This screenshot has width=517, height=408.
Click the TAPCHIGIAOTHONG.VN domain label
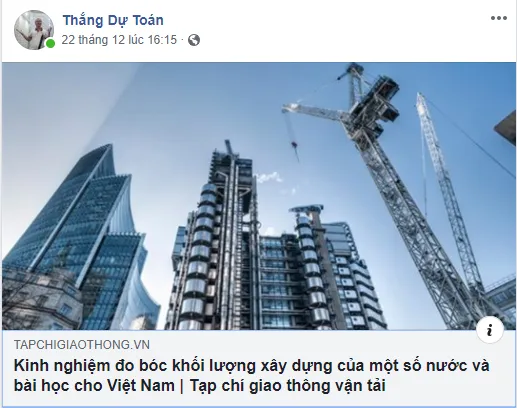(x=82, y=345)
